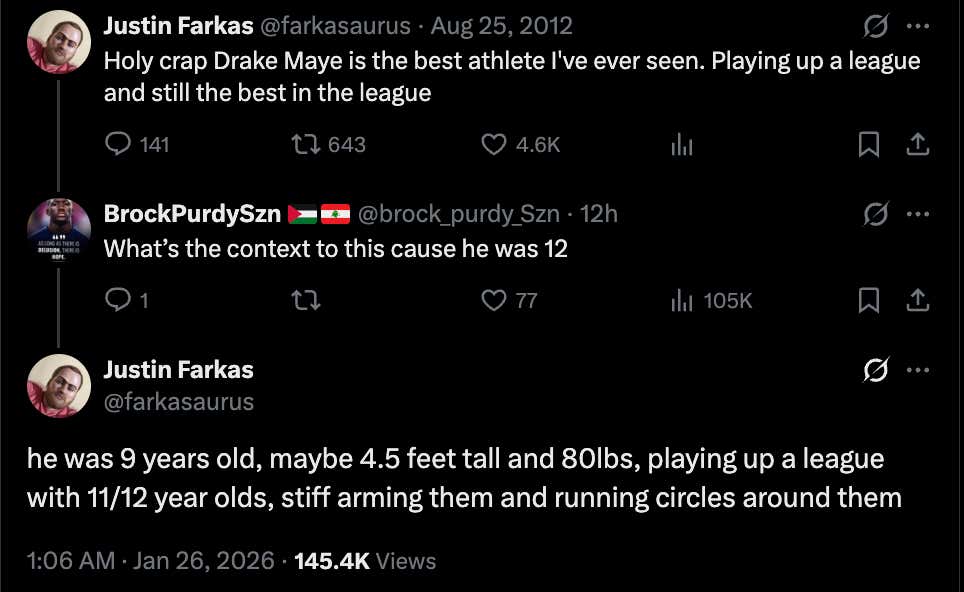Click the share icon on the first tweet
This screenshot has height=592, width=964.
(x=919, y=144)
